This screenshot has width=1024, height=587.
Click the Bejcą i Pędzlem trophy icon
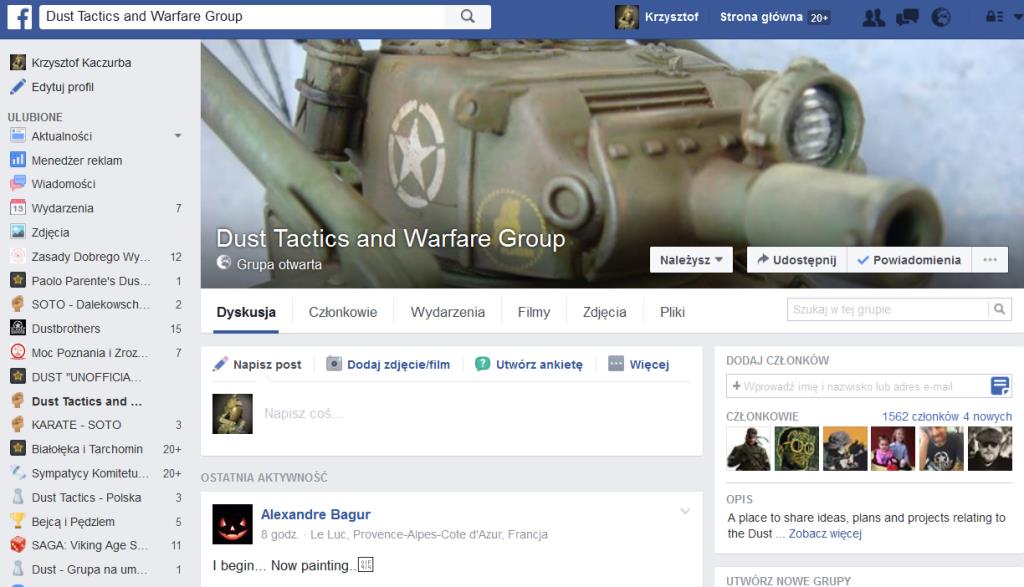pyautogui.click(x=18, y=521)
